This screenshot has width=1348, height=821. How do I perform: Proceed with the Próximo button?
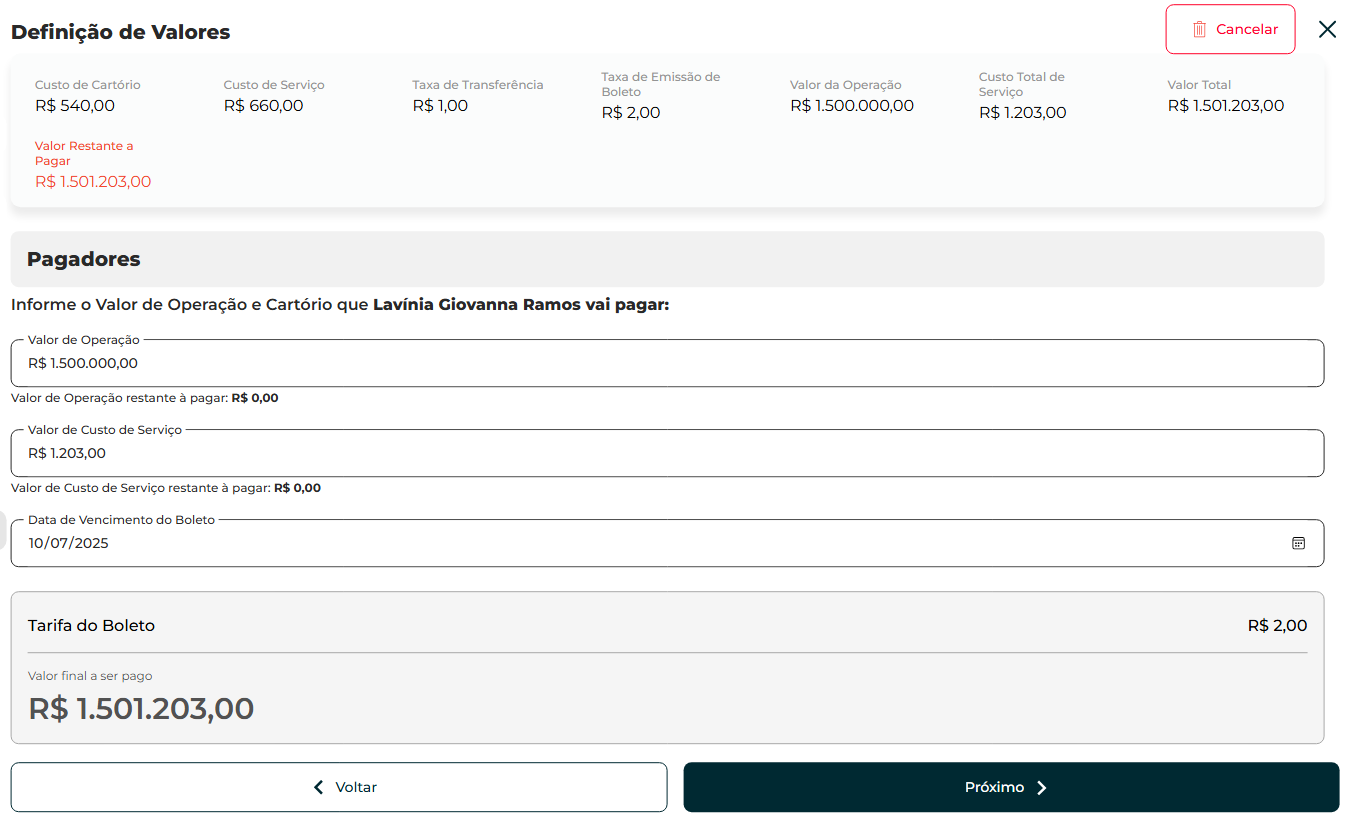pyautogui.click(x=1011, y=787)
